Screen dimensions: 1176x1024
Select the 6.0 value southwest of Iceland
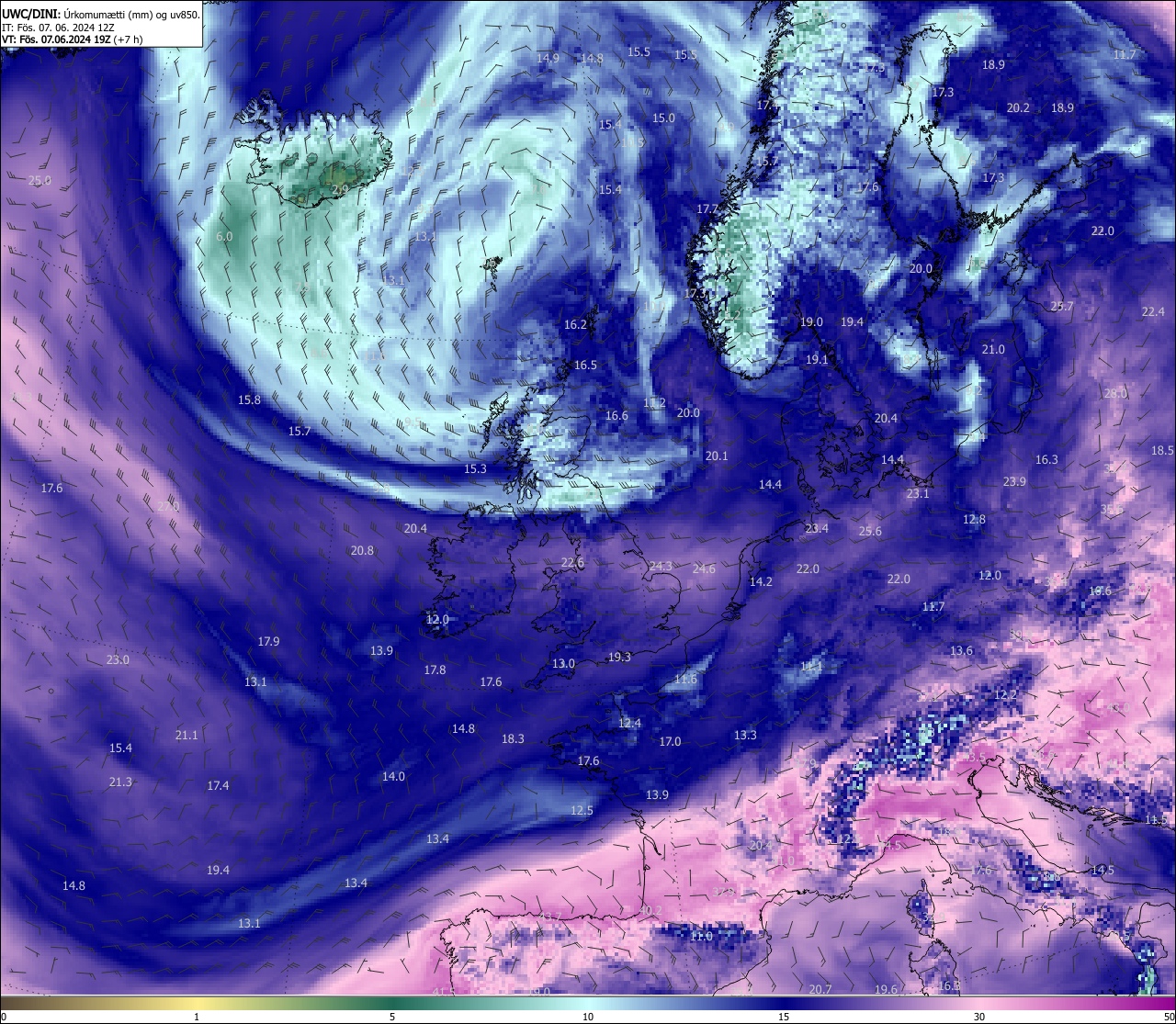tap(224, 236)
